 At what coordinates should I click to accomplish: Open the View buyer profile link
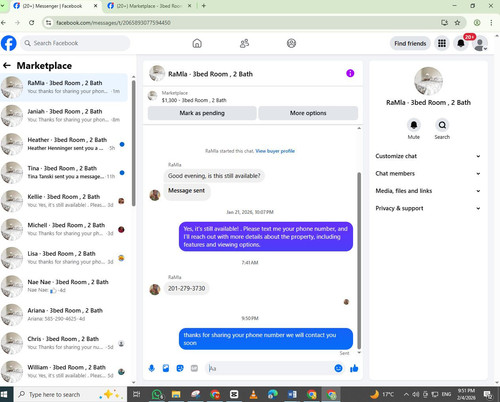(x=275, y=151)
